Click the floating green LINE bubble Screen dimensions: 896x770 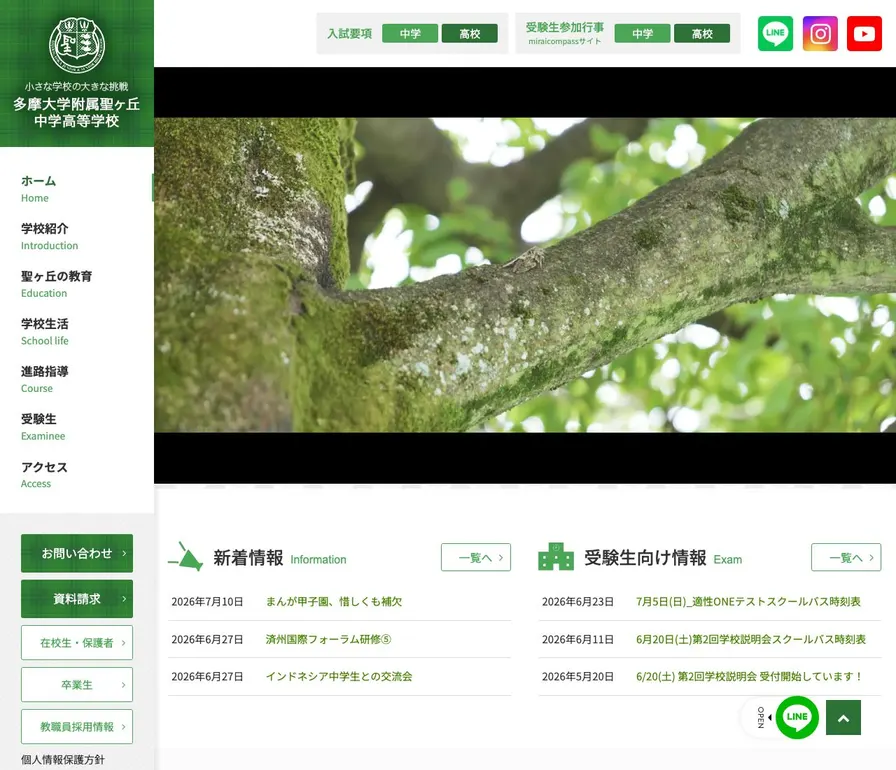click(x=797, y=717)
